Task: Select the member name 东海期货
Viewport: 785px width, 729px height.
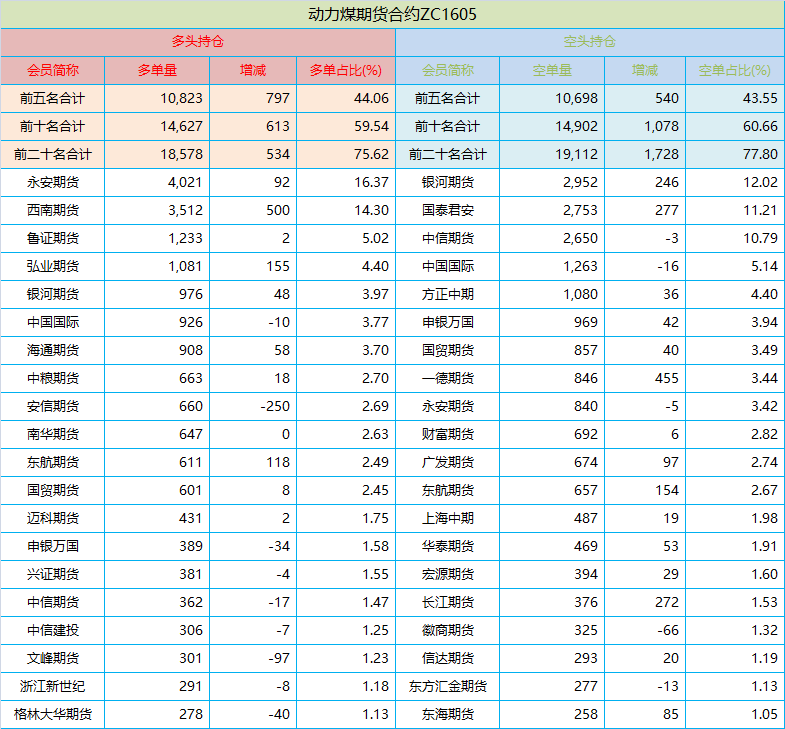Action: click(448, 715)
